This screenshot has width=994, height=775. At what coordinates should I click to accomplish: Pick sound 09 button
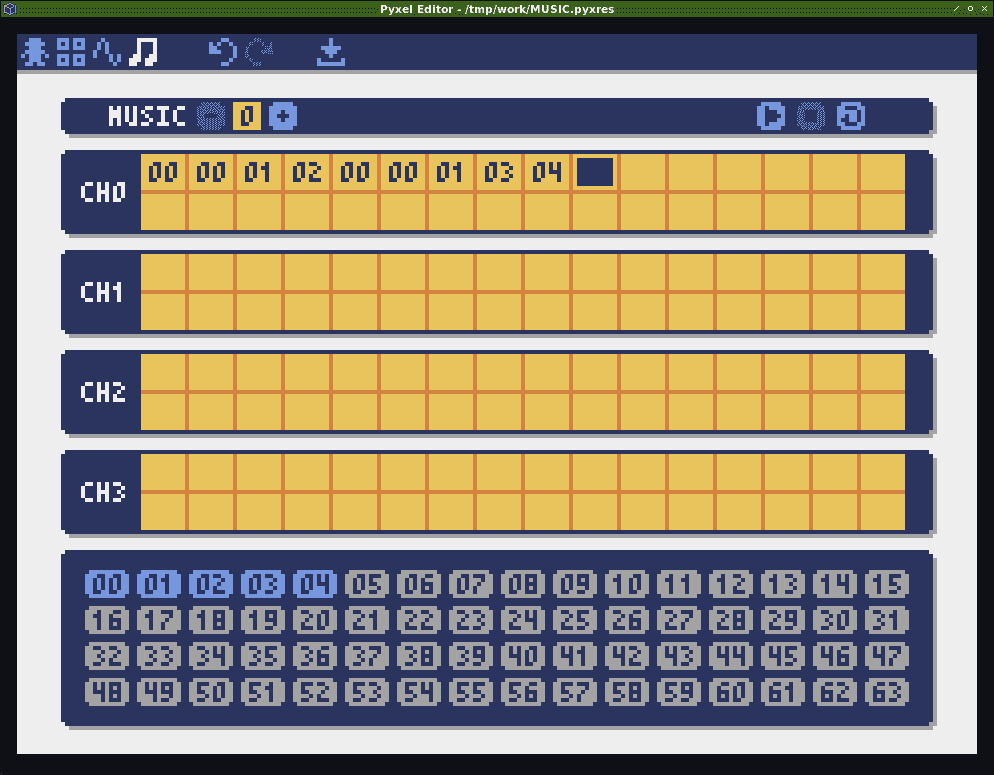(575, 584)
